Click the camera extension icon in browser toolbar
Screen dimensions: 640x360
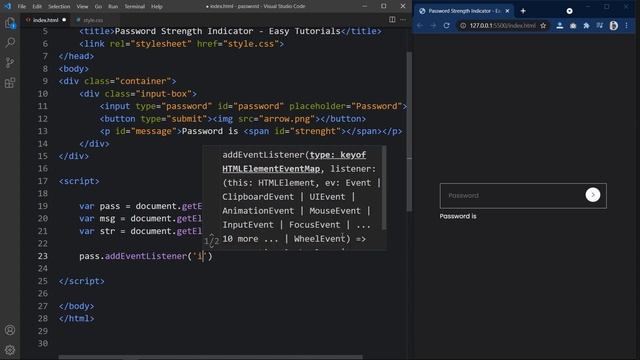tap(573, 25)
